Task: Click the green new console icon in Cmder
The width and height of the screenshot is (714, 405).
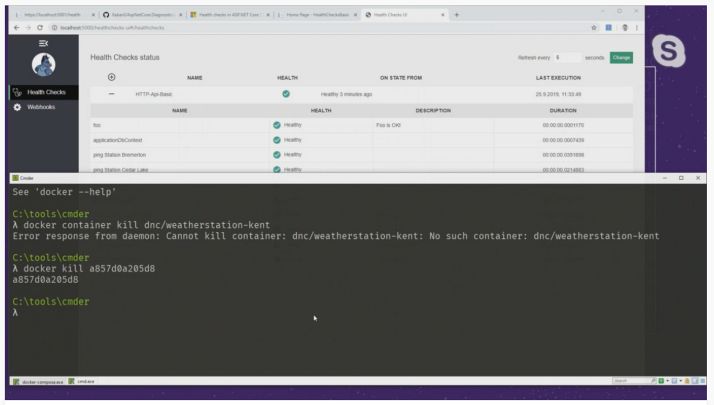Action: coord(661,381)
